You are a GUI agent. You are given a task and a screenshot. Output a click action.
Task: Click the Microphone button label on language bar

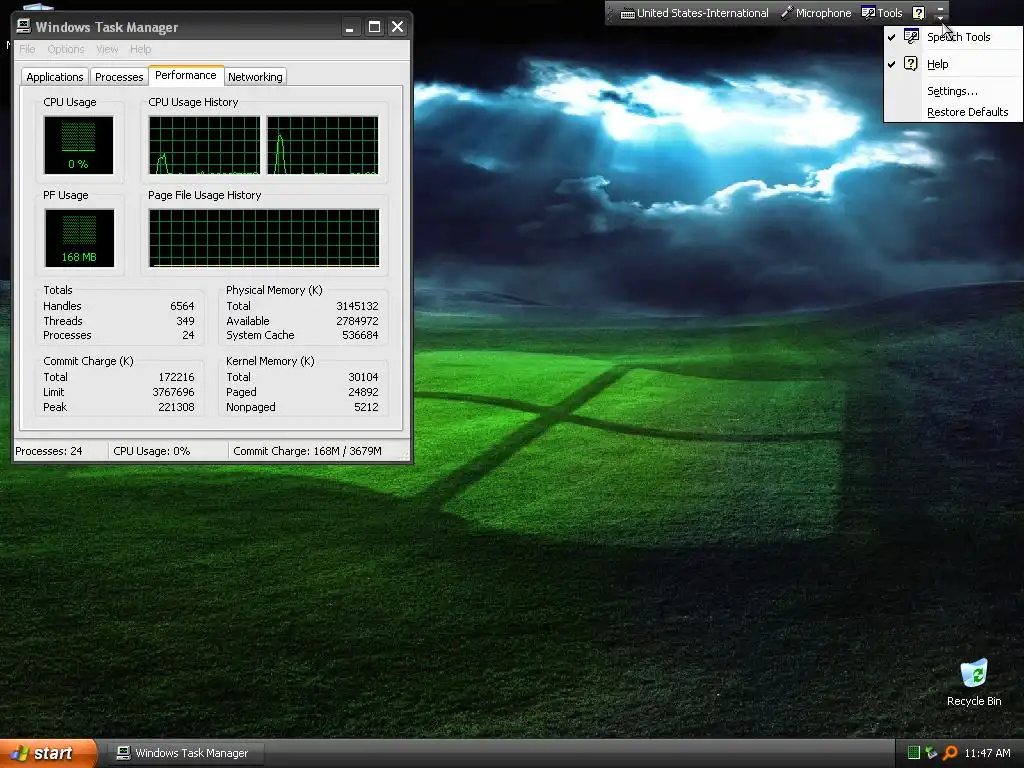pyautogui.click(x=824, y=13)
